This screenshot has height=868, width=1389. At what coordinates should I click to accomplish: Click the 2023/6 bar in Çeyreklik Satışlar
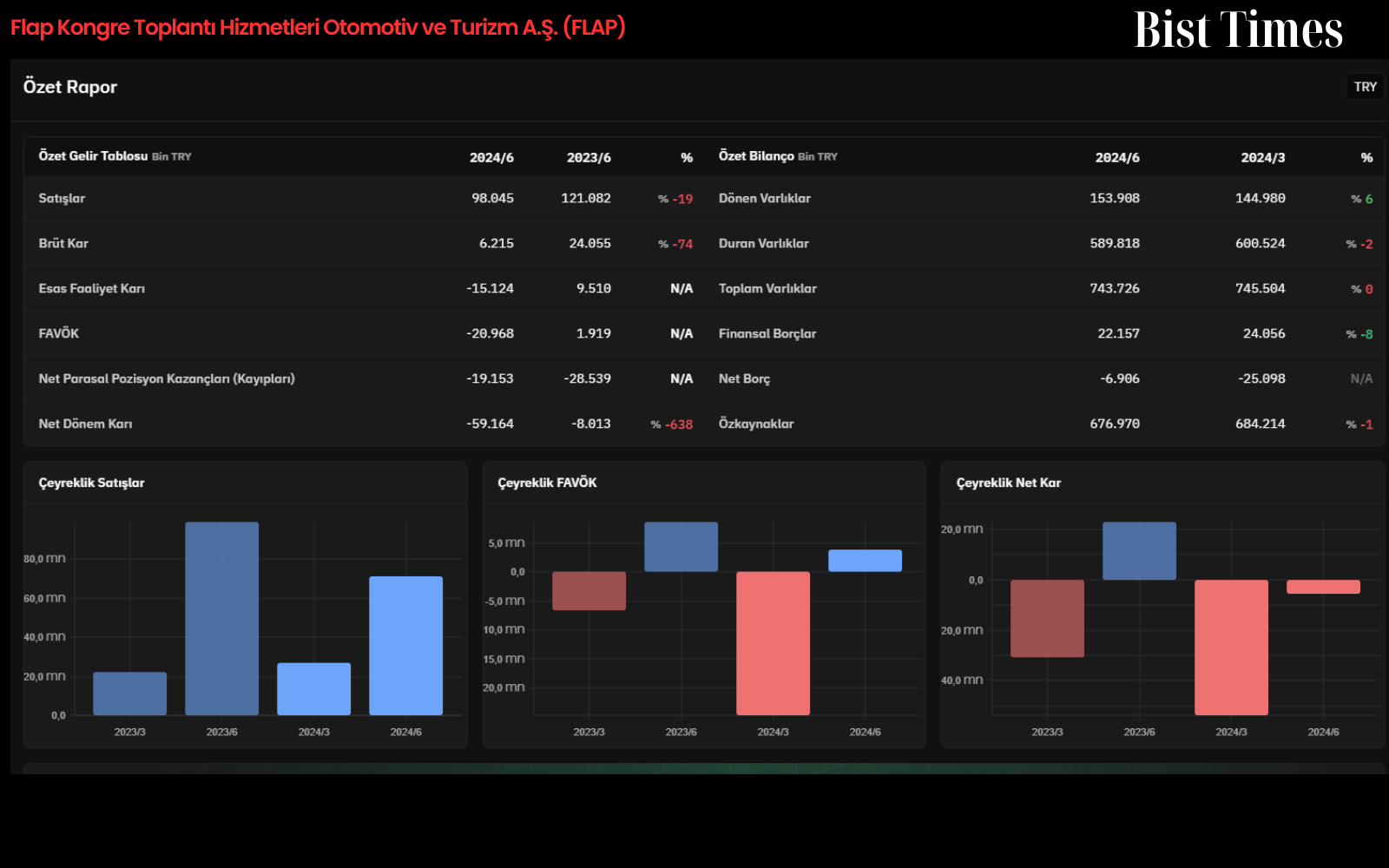[221, 618]
